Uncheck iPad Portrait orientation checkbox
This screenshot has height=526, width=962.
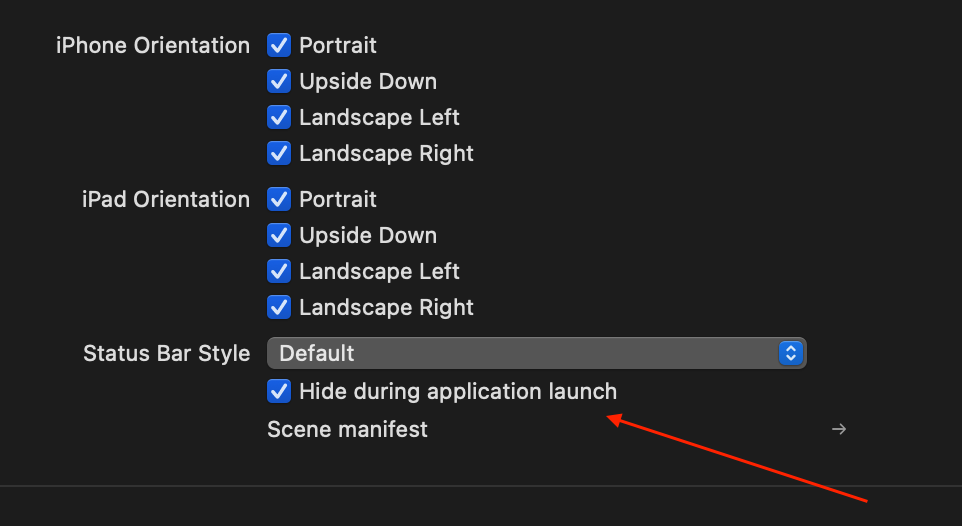tap(279, 199)
